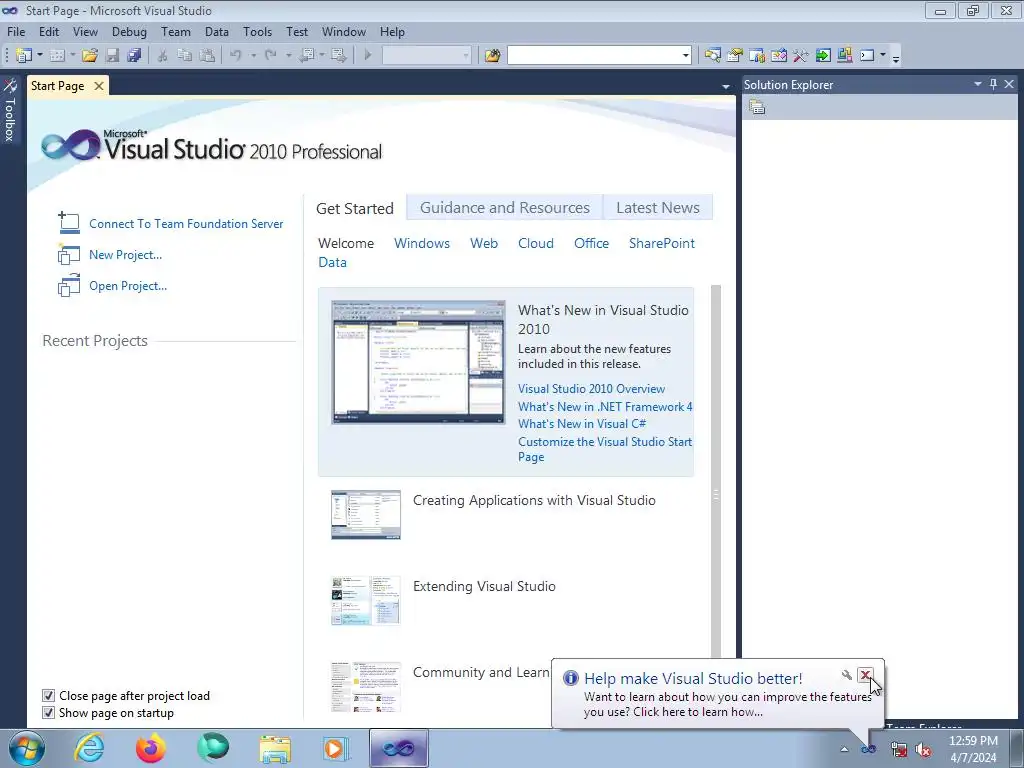Click What's New in Visual Studio 2010 thumbnail
The height and width of the screenshot is (768, 1024).
[x=418, y=362]
